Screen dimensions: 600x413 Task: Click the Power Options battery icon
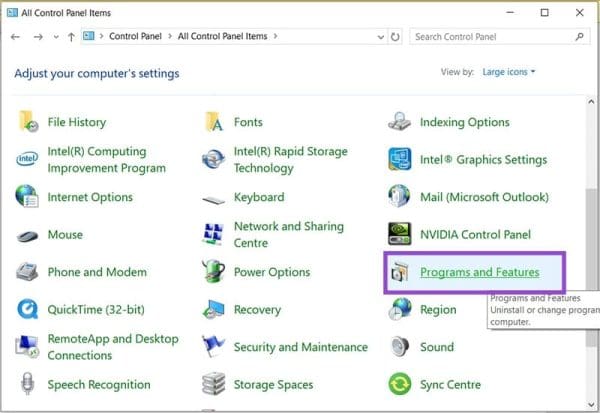[x=213, y=271]
